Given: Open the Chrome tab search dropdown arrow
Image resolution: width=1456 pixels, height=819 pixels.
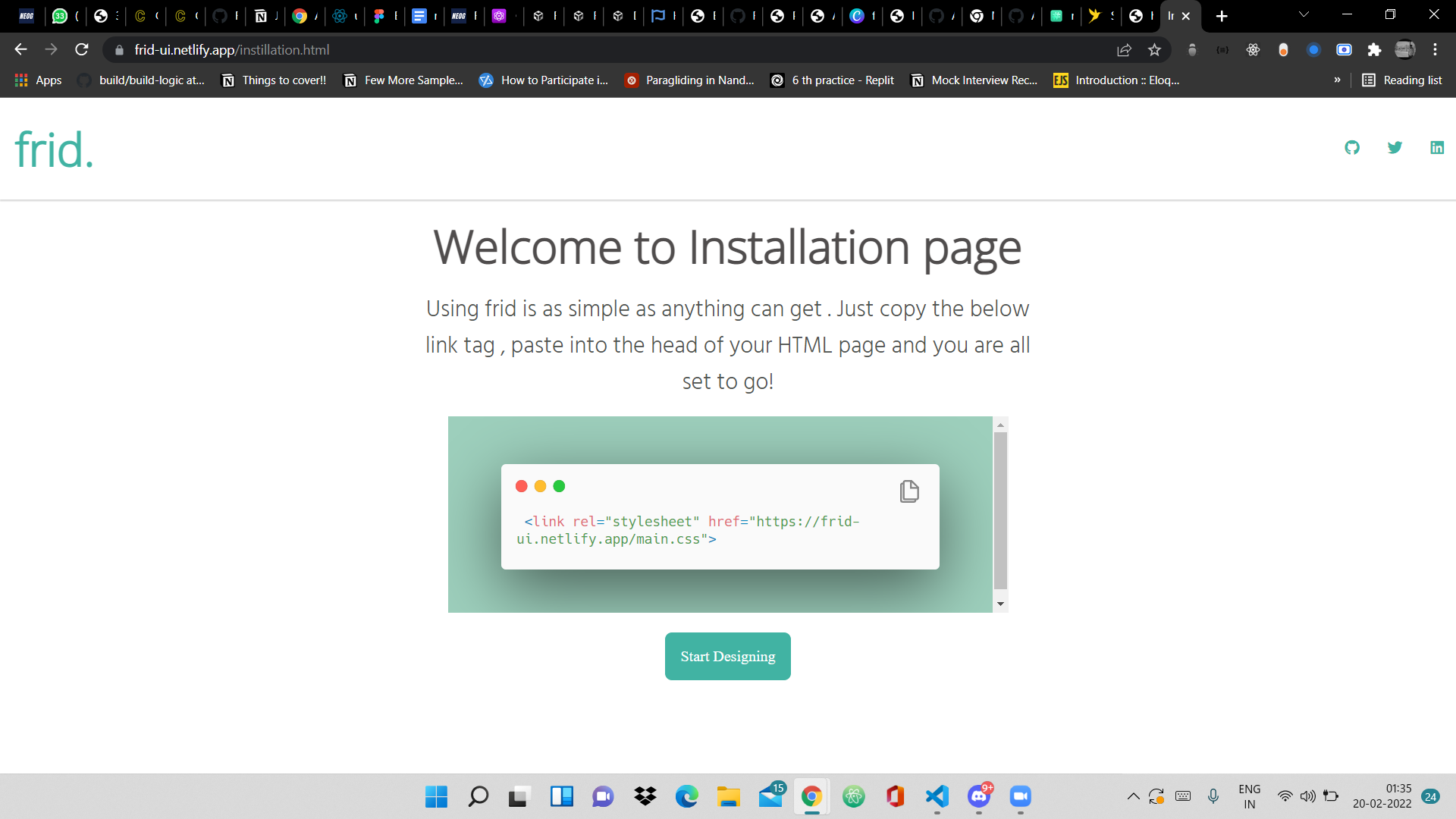Looking at the screenshot, I should (1303, 15).
